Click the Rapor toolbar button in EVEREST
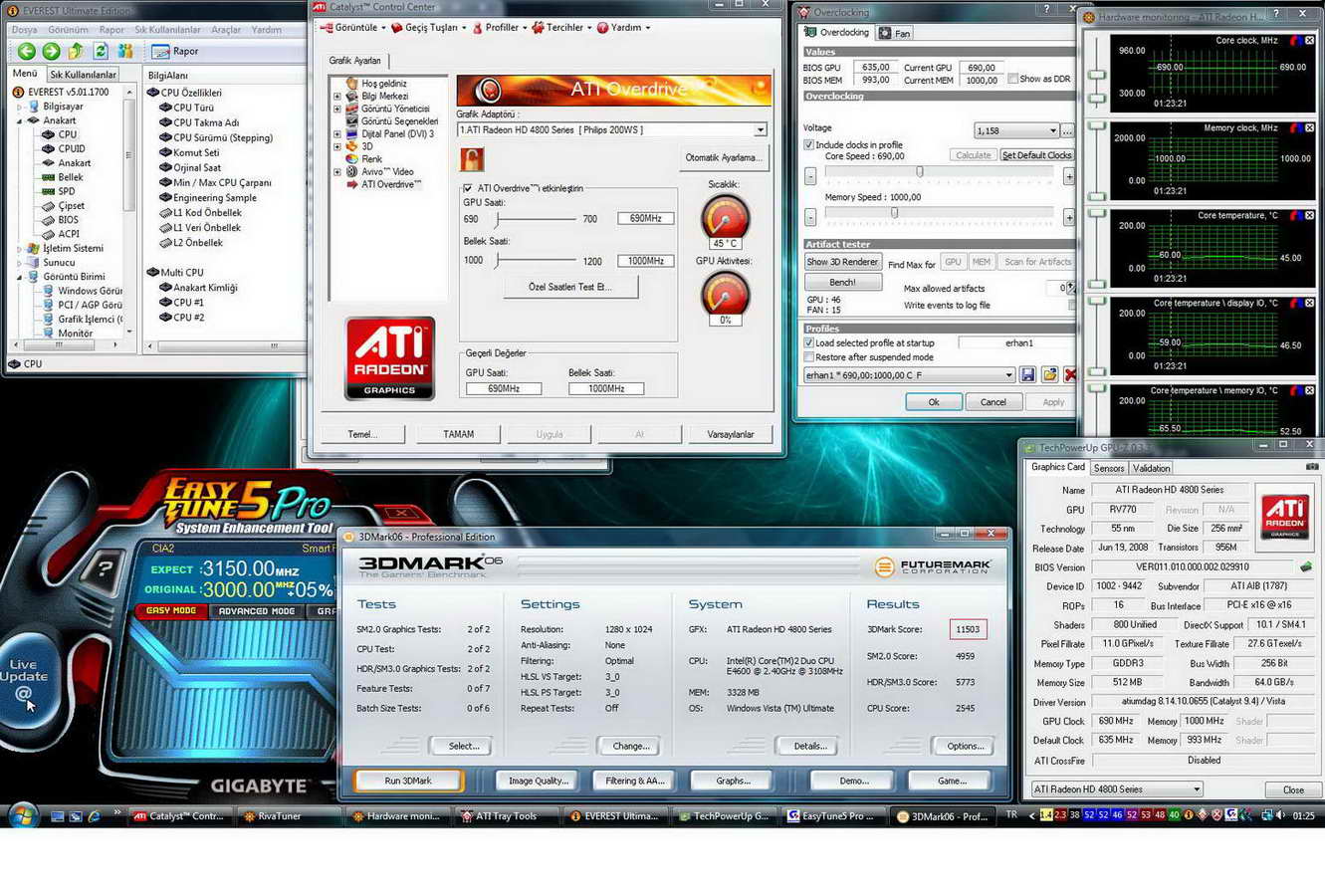1325x896 pixels. (x=175, y=51)
